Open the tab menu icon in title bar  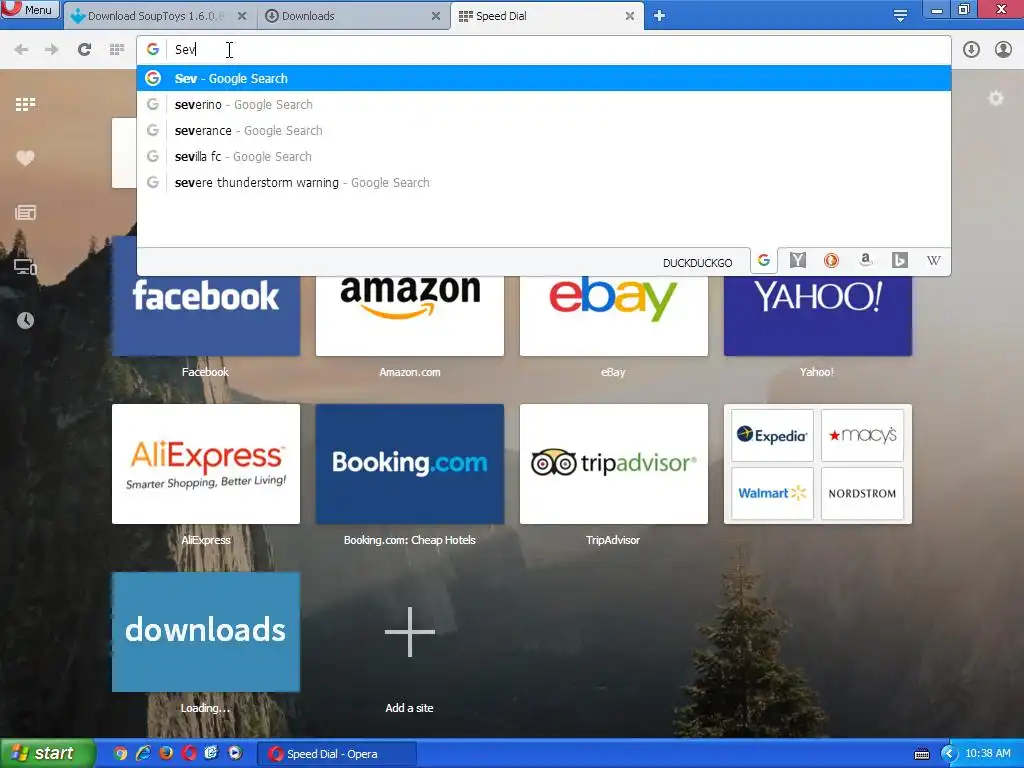tap(900, 16)
